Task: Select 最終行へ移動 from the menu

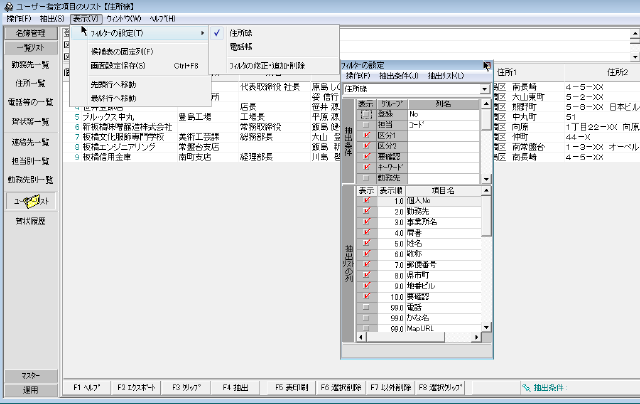Action: click(140, 98)
